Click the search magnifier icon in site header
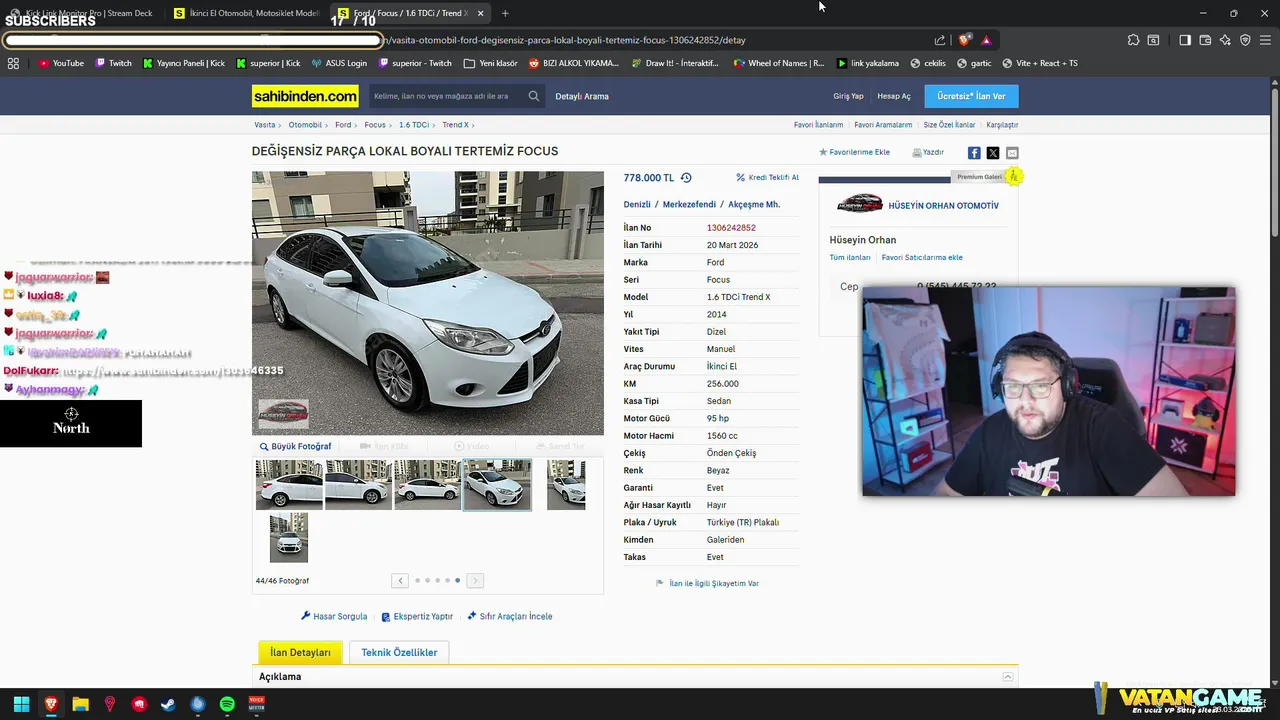This screenshot has height=720, width=1280. (x=534, y=96)
